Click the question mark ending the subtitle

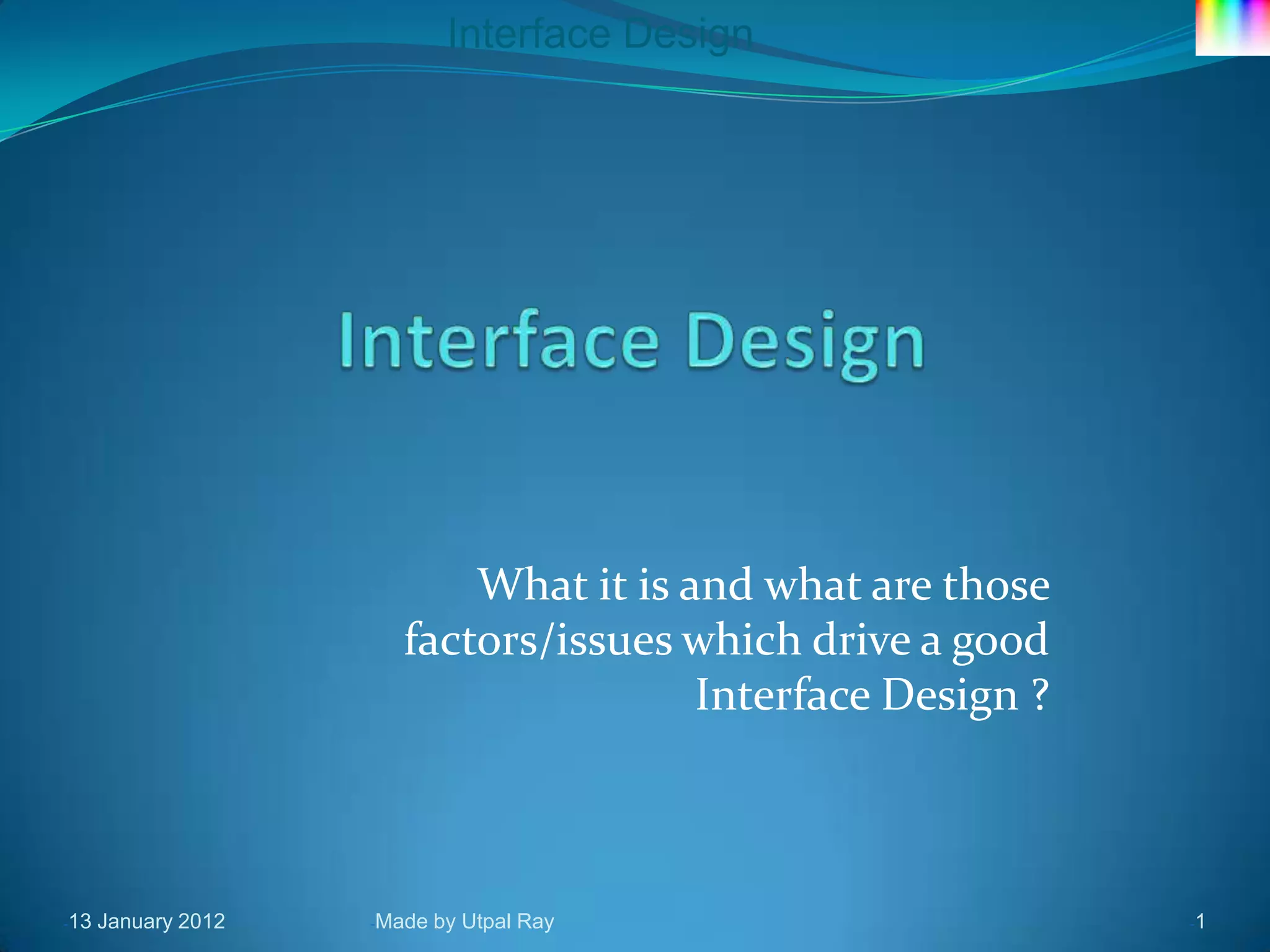[1040, 695]
